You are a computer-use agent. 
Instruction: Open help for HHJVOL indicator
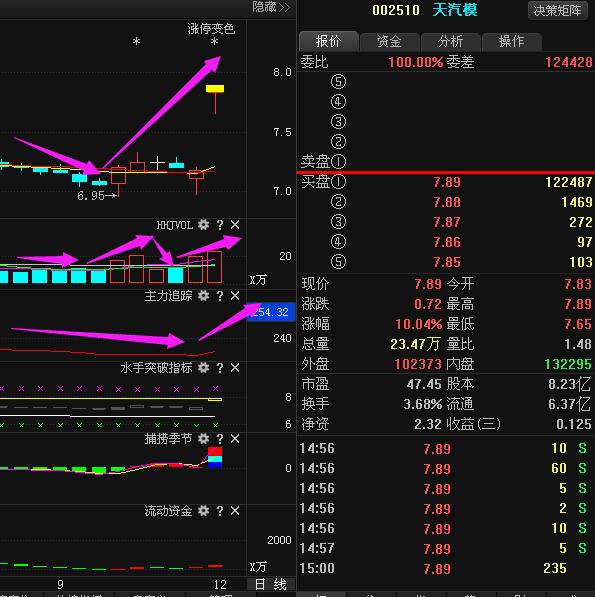click(x=220, y=225)
